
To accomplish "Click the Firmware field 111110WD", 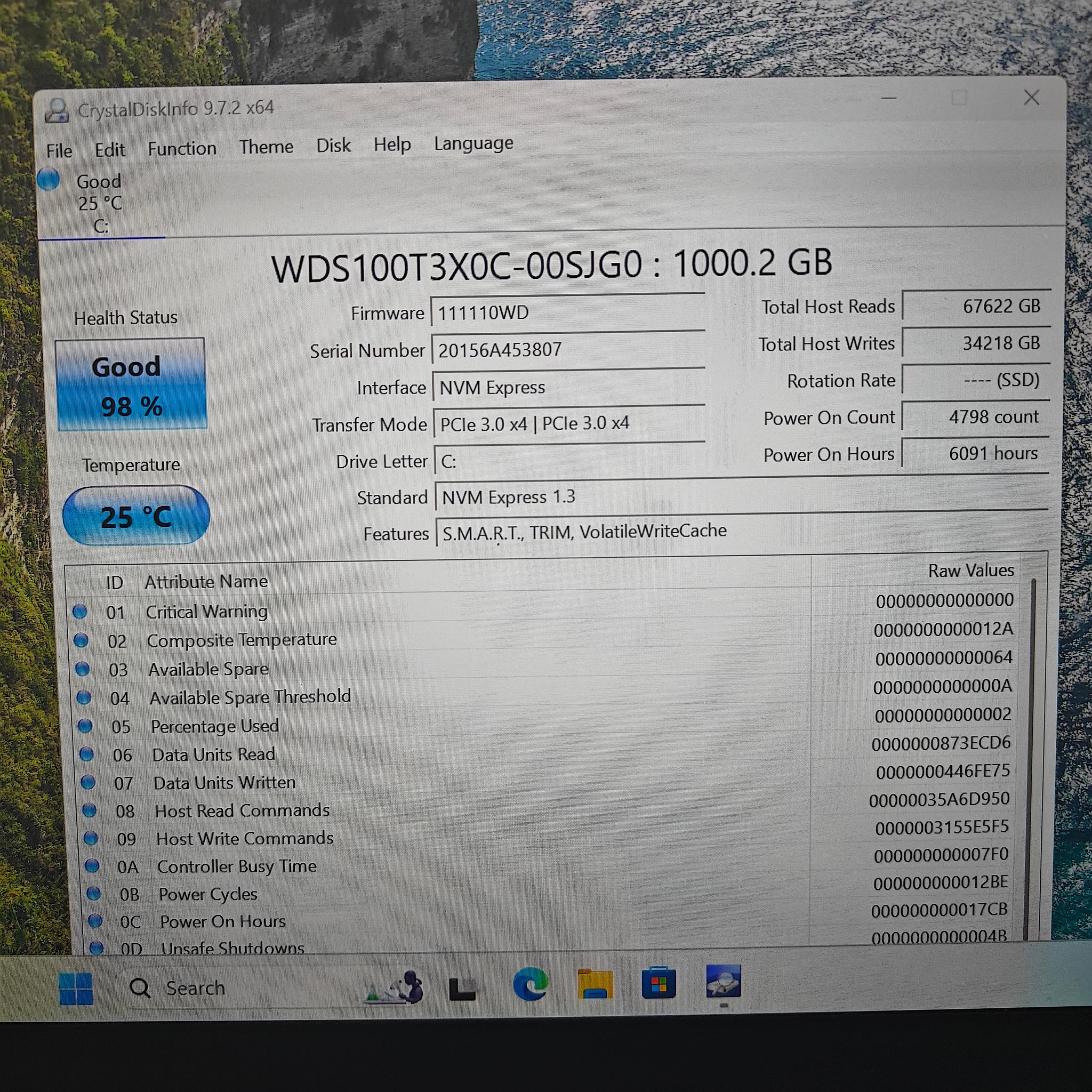I will [x=567, y=311].
